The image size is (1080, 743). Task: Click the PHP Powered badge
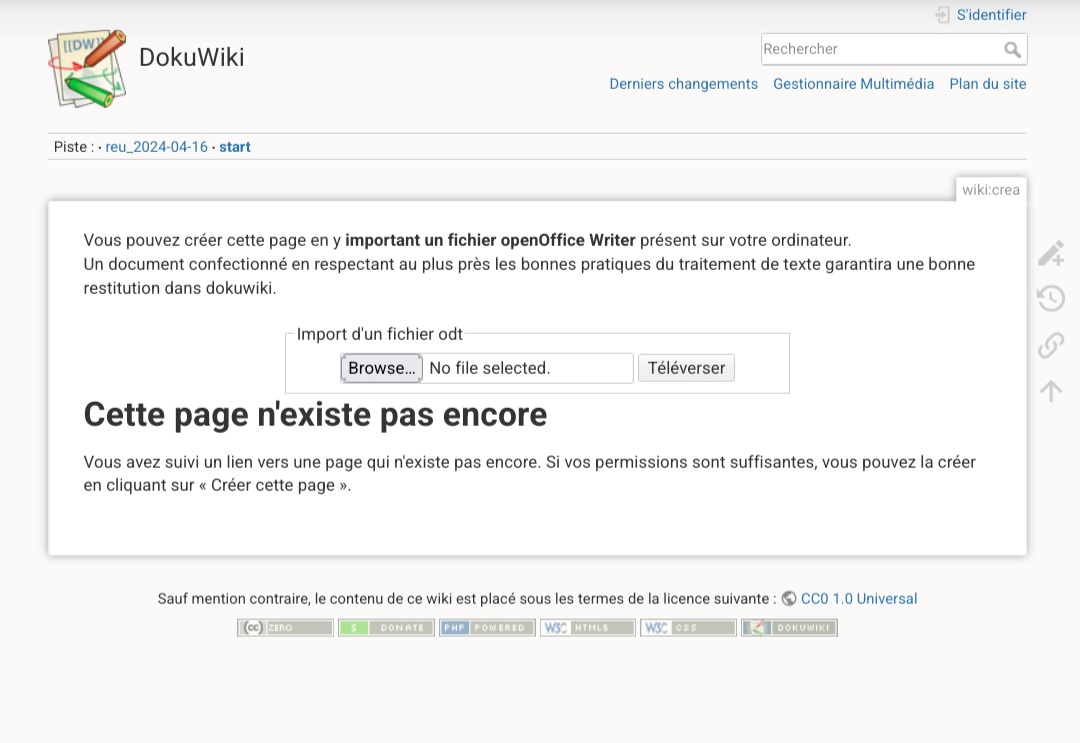pos(487,628)
